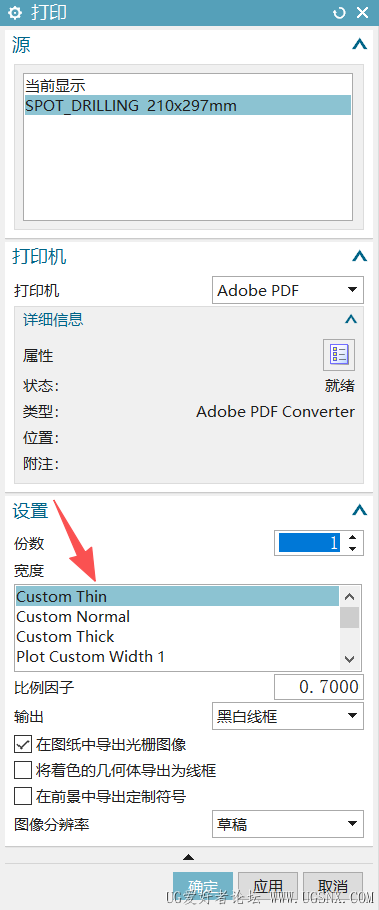Click the reset dialog icon in title bar
The height and width of the screenshot is (910, 379).
tap(340, 12)
